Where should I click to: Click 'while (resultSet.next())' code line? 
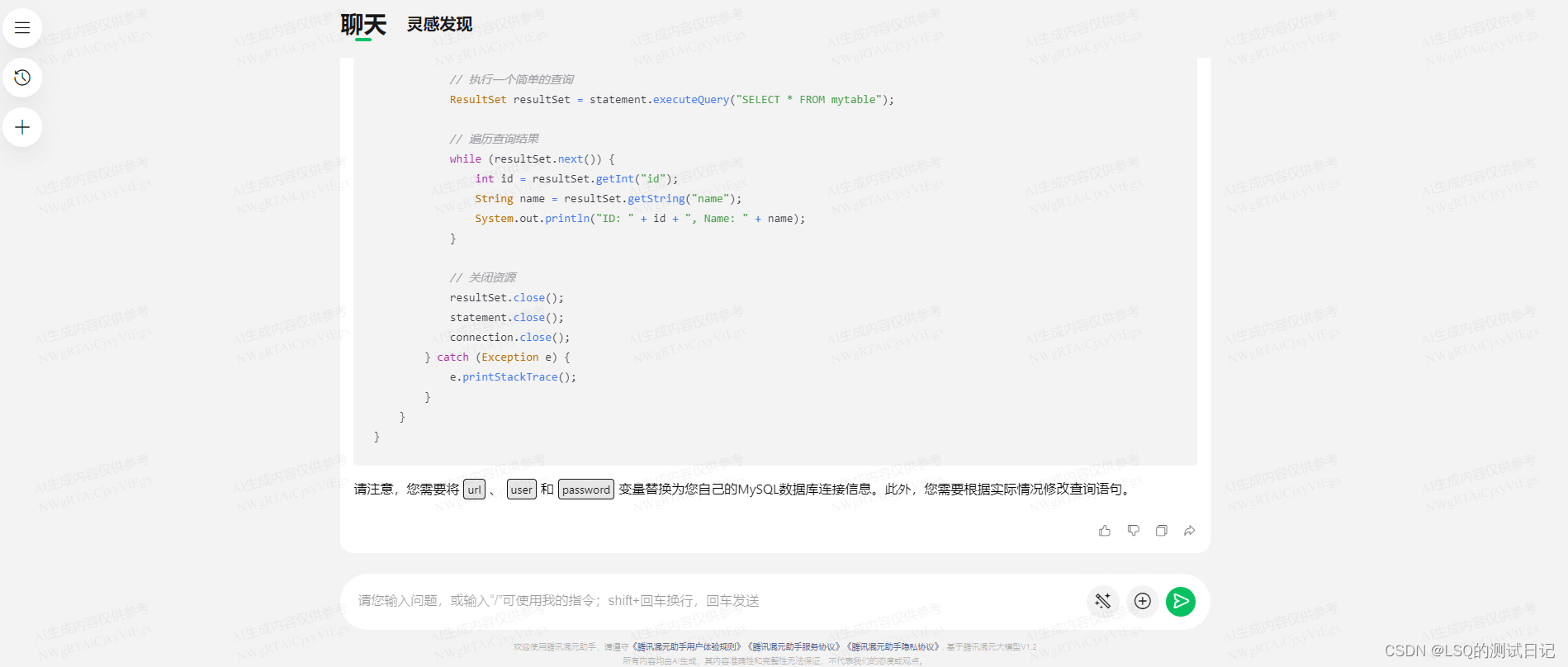tap(532, 159)
